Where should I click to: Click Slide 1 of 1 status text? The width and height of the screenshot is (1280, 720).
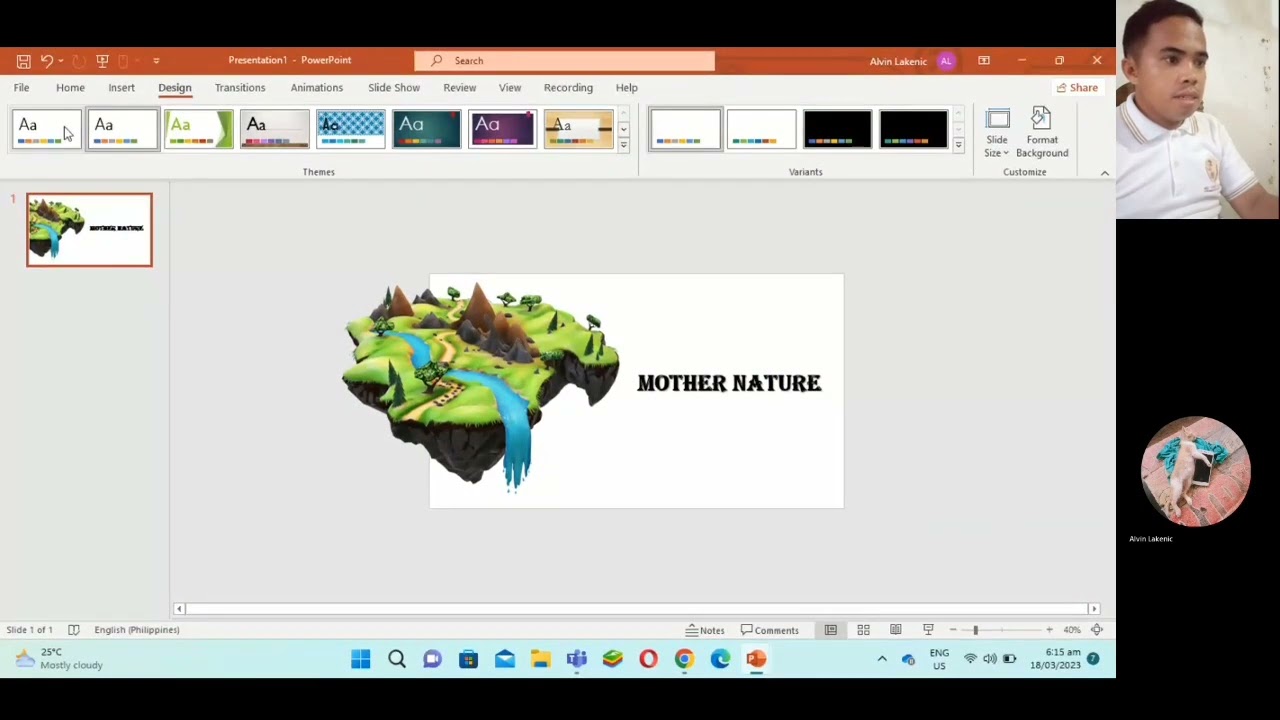point(30,630)
